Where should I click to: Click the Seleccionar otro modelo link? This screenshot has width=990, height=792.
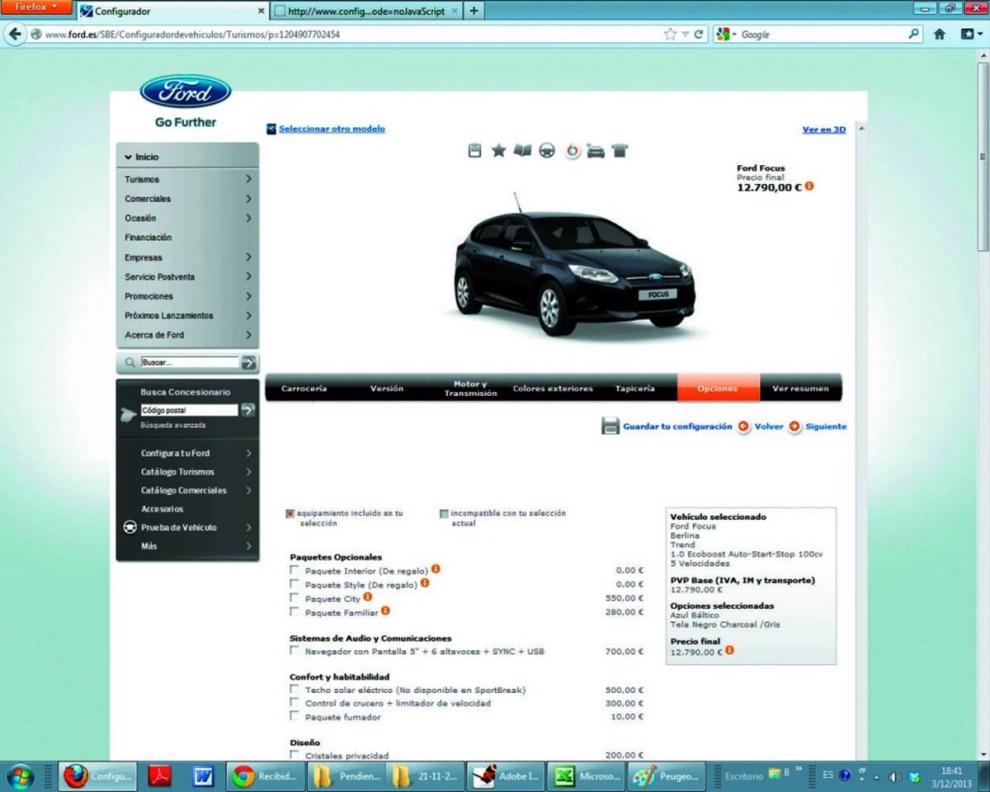(x=331, y=129)
